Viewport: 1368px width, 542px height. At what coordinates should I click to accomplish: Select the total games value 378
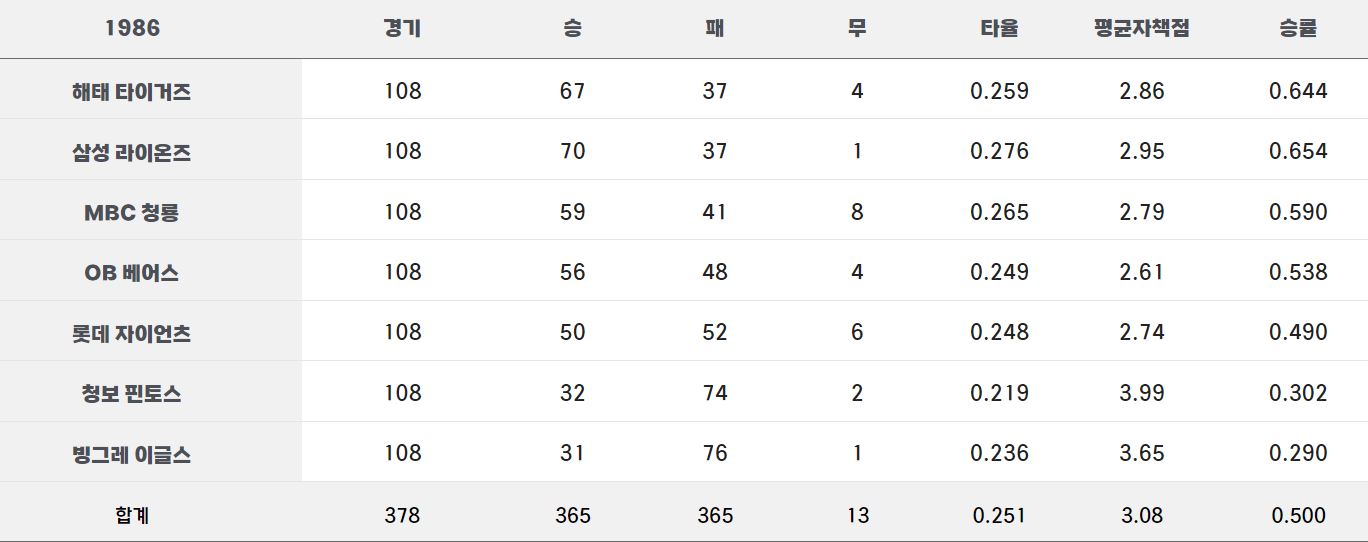(x=402, y=515)
